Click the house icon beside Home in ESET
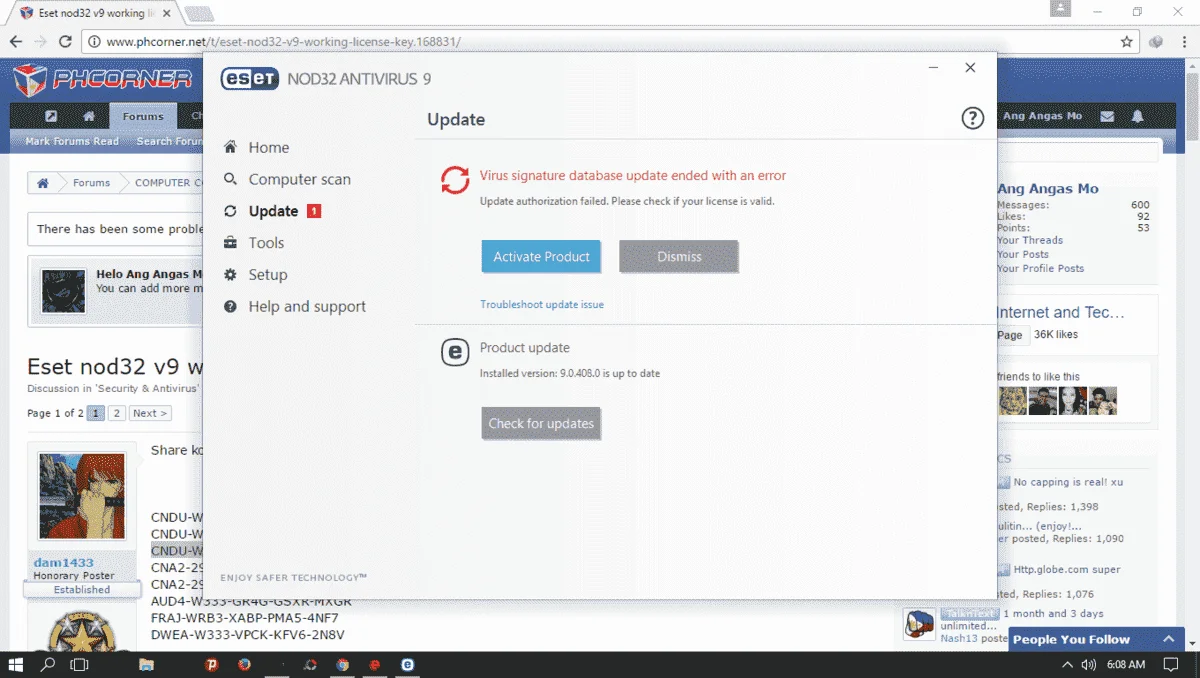Viewport: 1200px width, 678px height. tap(230, 147)
